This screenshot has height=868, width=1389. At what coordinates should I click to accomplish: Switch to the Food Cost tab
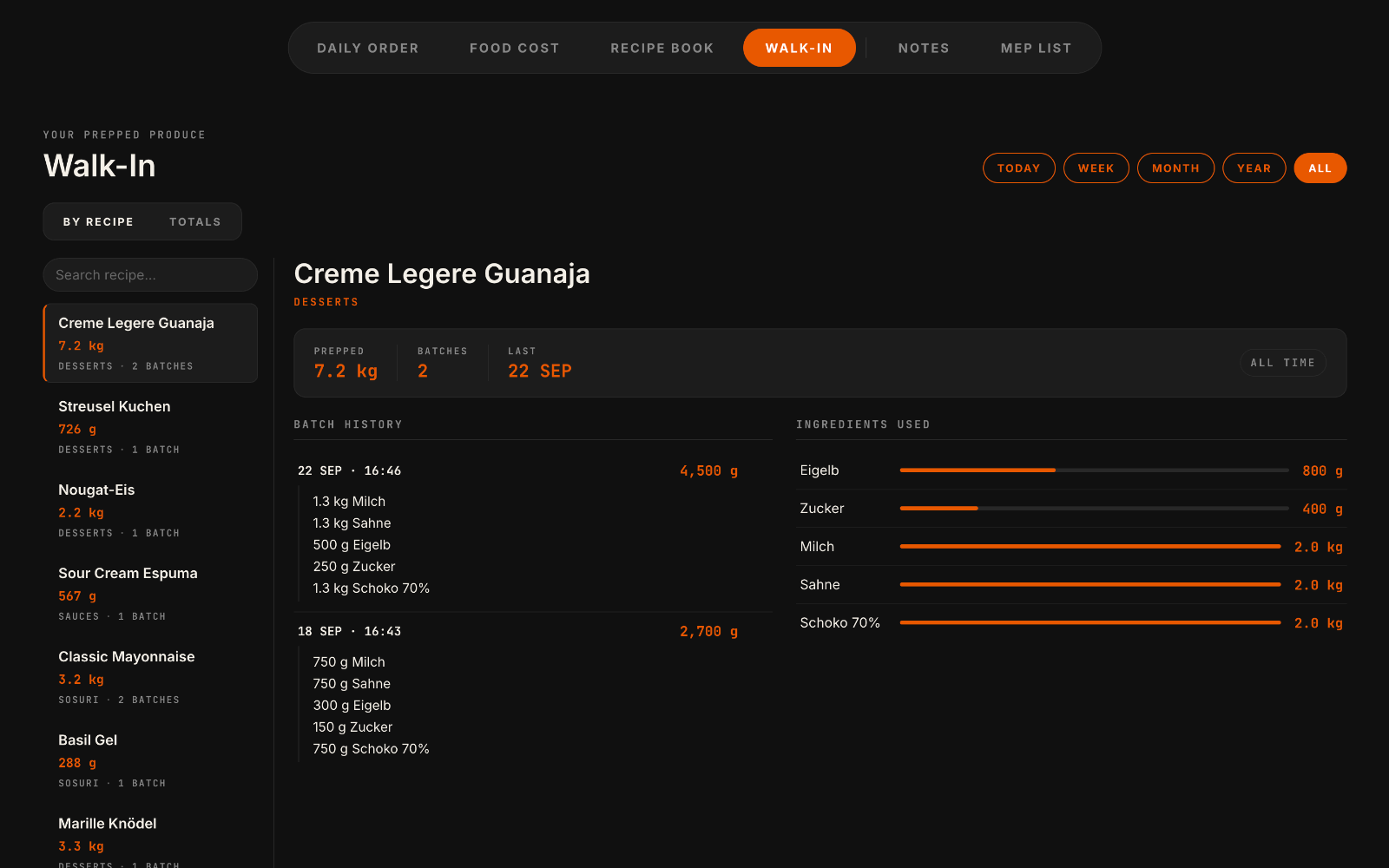(514, 48)
